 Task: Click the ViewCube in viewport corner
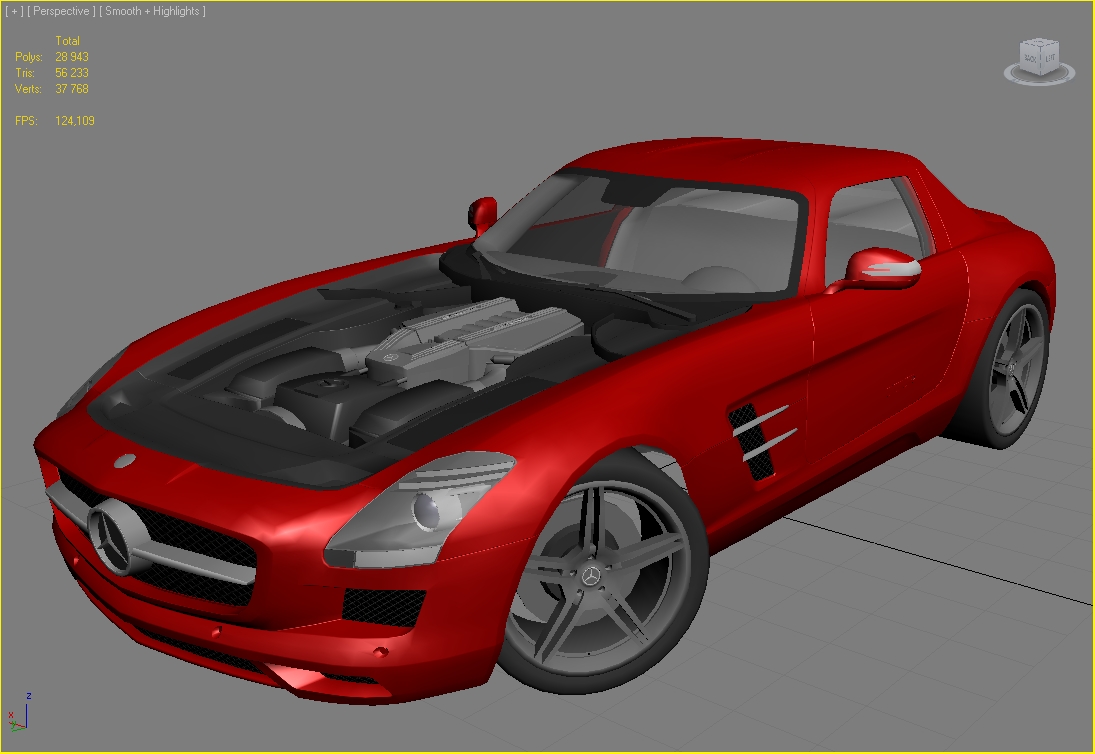pos(1039,56)
